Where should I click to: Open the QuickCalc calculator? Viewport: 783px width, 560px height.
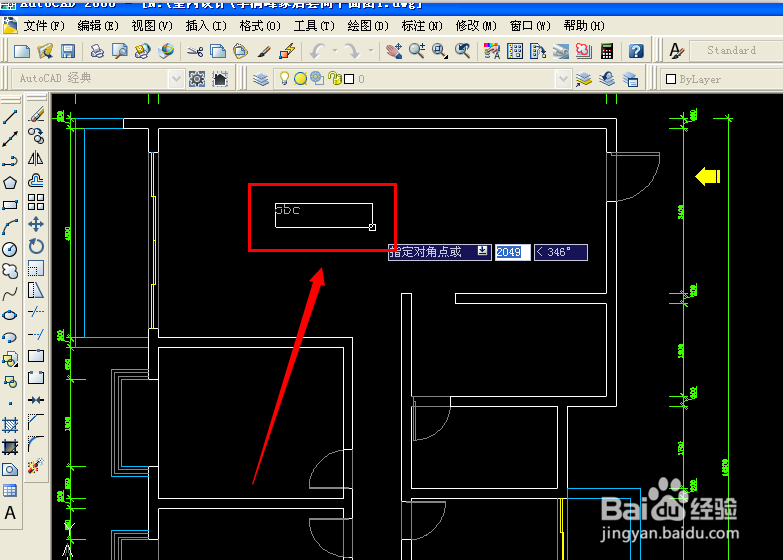pyautogui.click(x=607, y=51)
